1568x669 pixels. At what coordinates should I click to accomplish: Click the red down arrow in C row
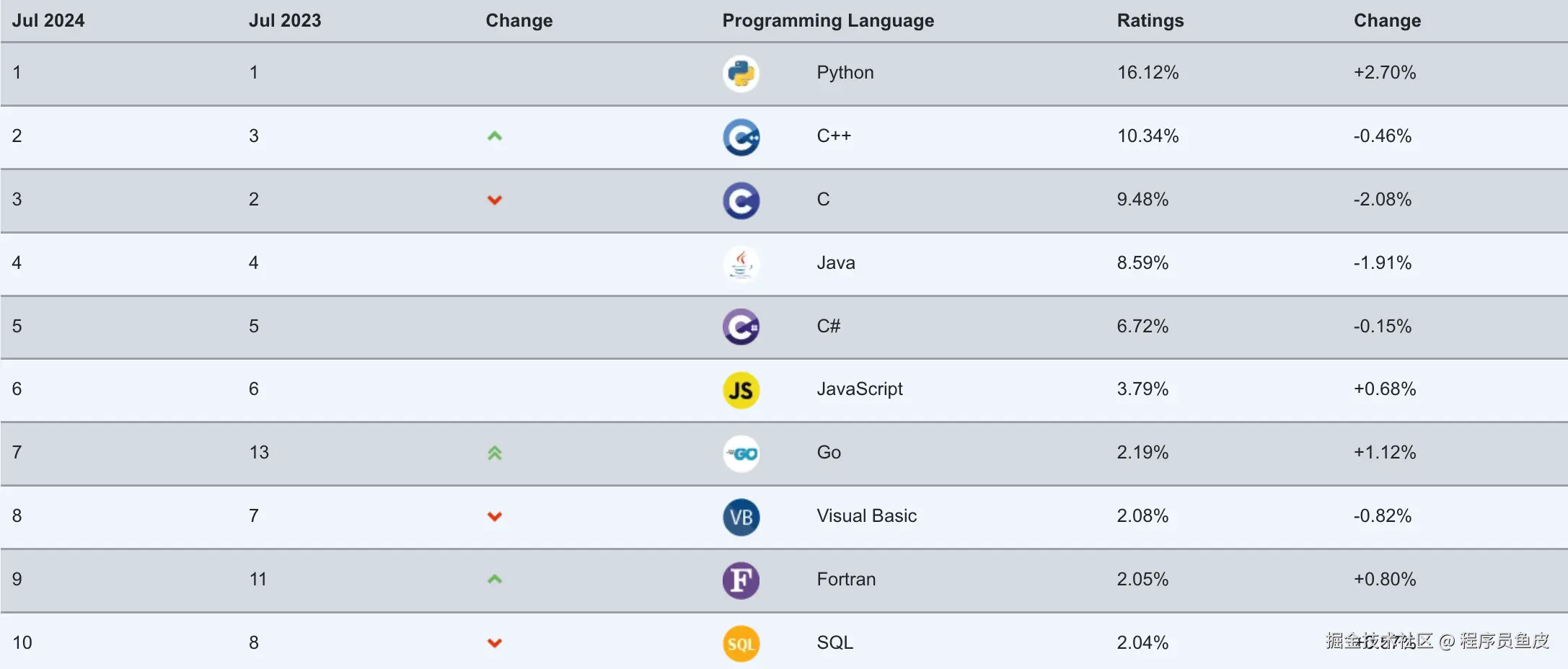click(x=494, y=200)
